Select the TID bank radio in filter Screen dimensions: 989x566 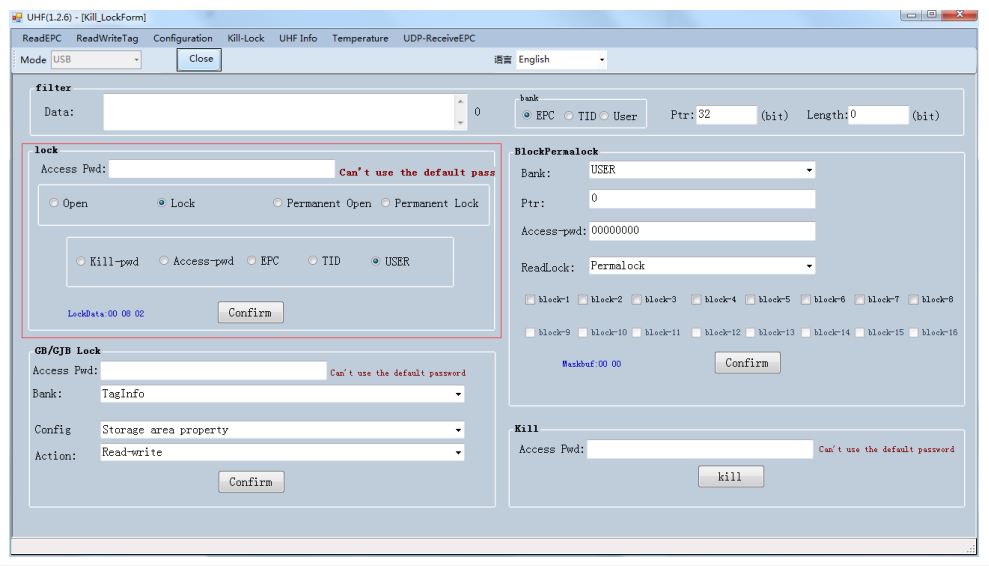click(570, 116)
